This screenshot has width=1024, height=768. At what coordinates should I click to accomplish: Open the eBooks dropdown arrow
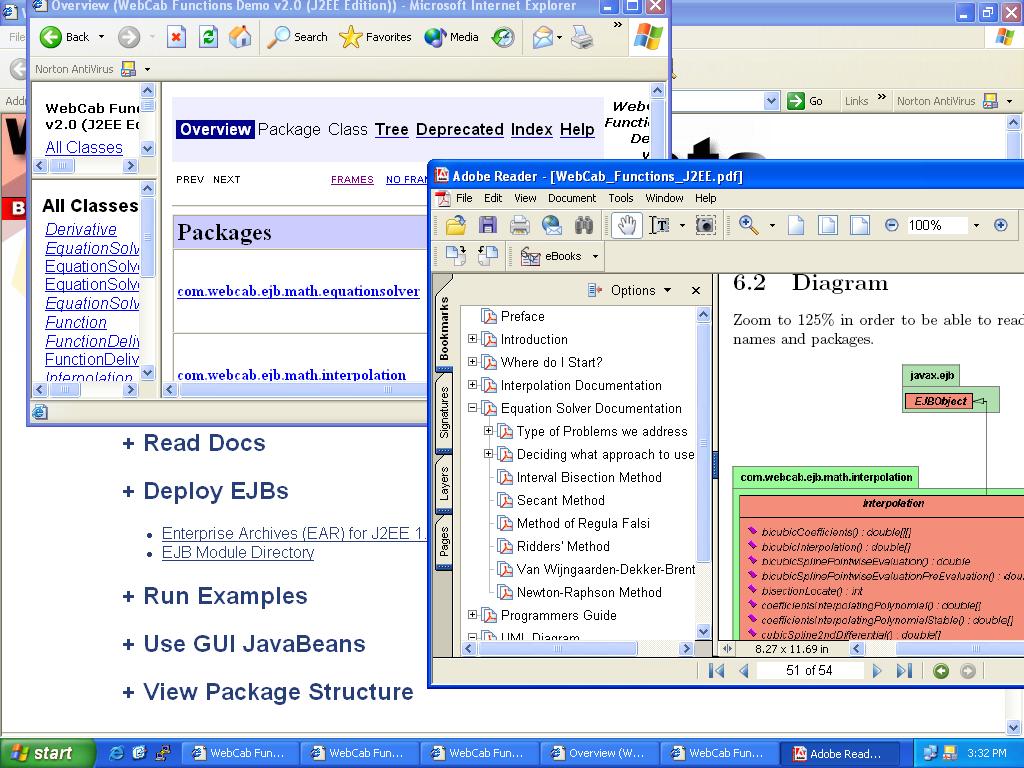[595, 256]
